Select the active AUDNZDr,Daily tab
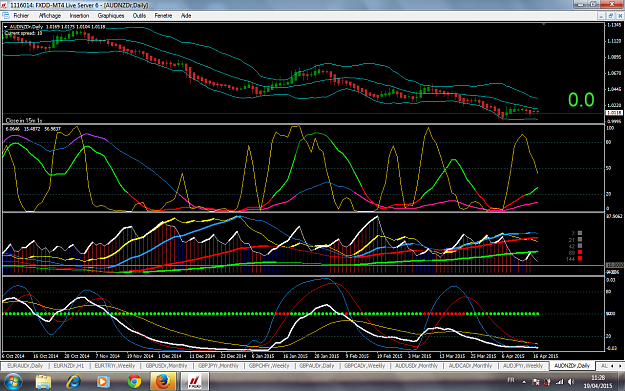The image size is (625, 391). (572, 365)
